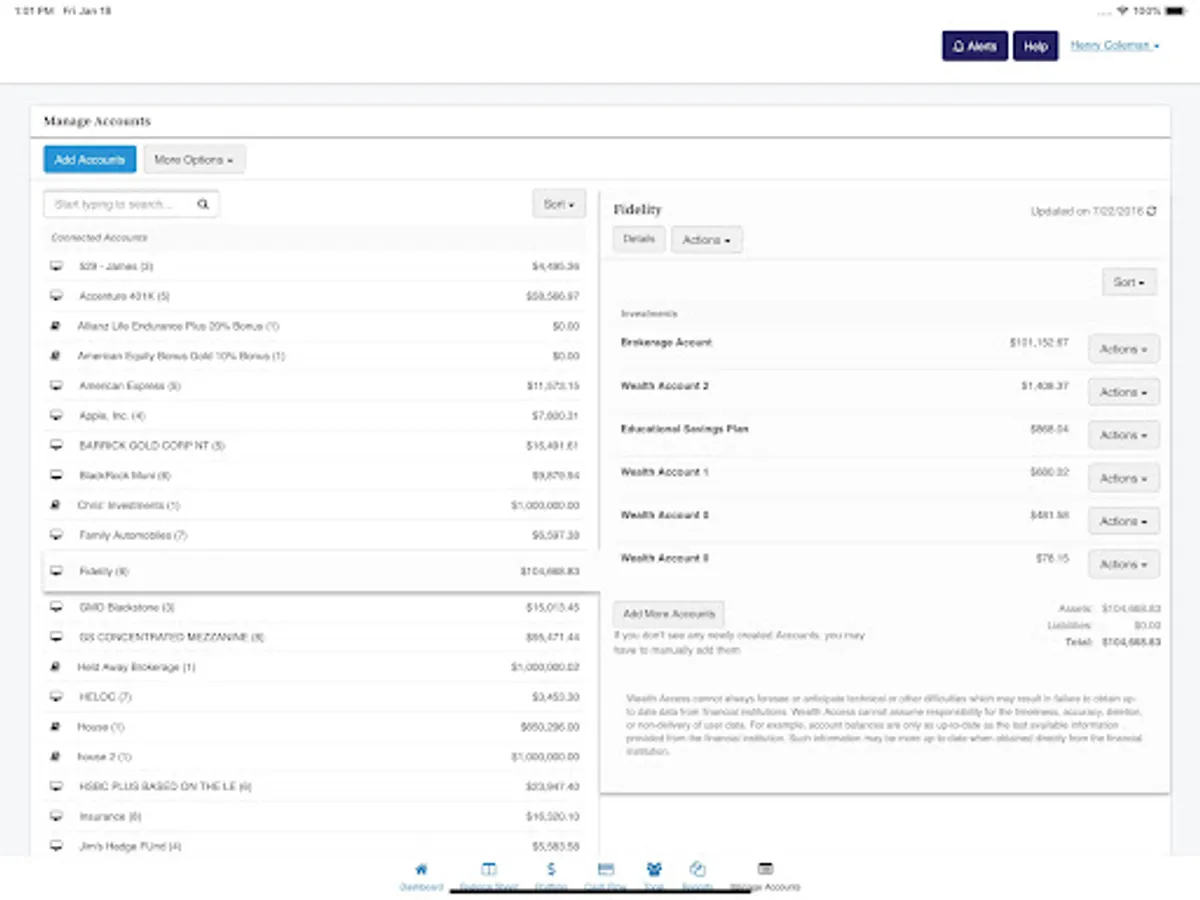1200x900 pixels.
Task: Select the Holdings dollar-sign icon
Action: [551, 869]
